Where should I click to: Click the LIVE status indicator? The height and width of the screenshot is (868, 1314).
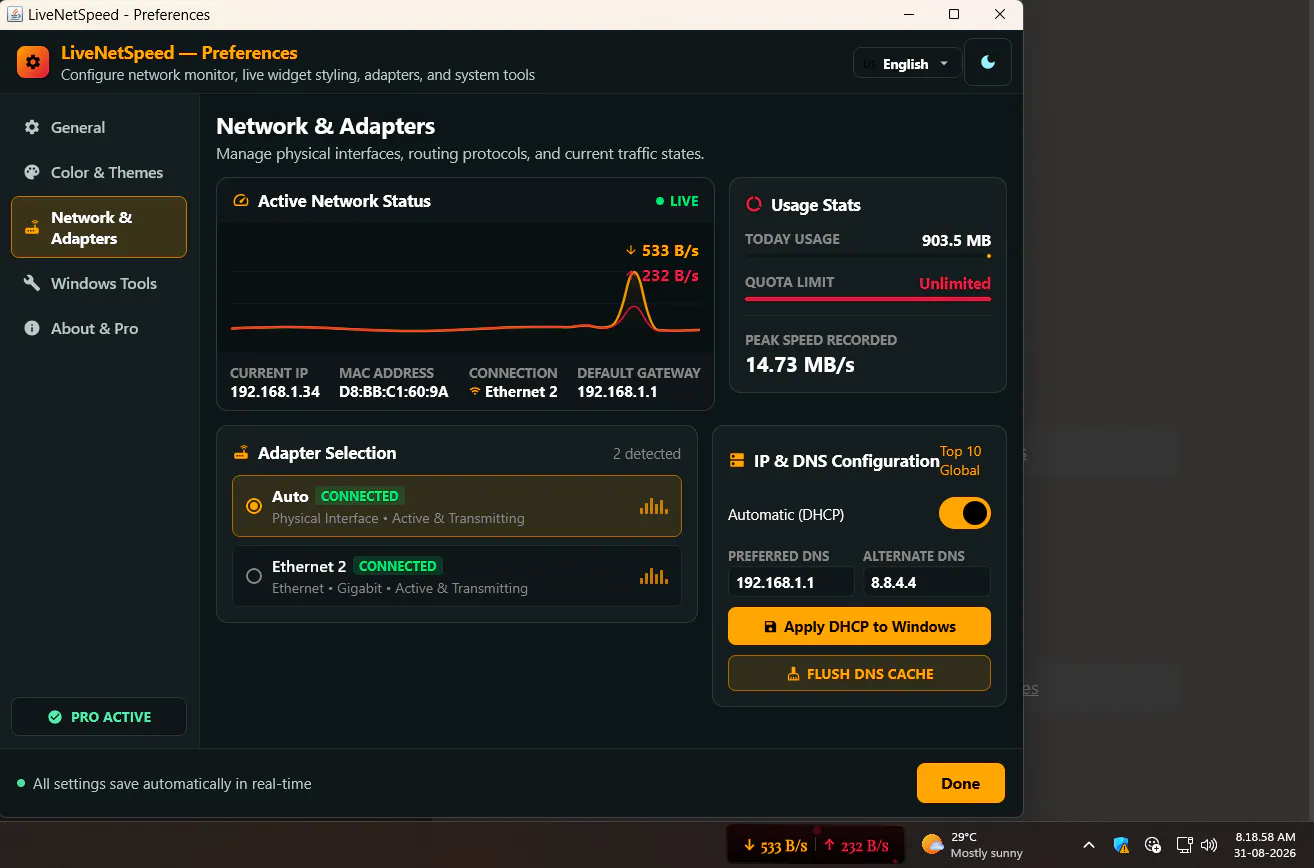point(677,201)
